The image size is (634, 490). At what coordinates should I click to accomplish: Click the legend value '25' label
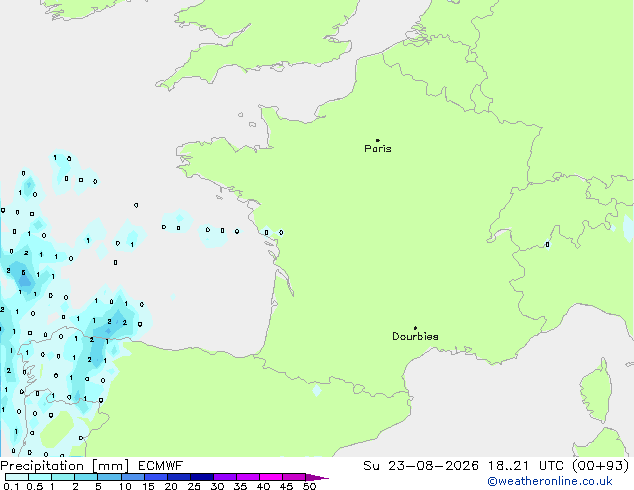(x=194, y=486)
